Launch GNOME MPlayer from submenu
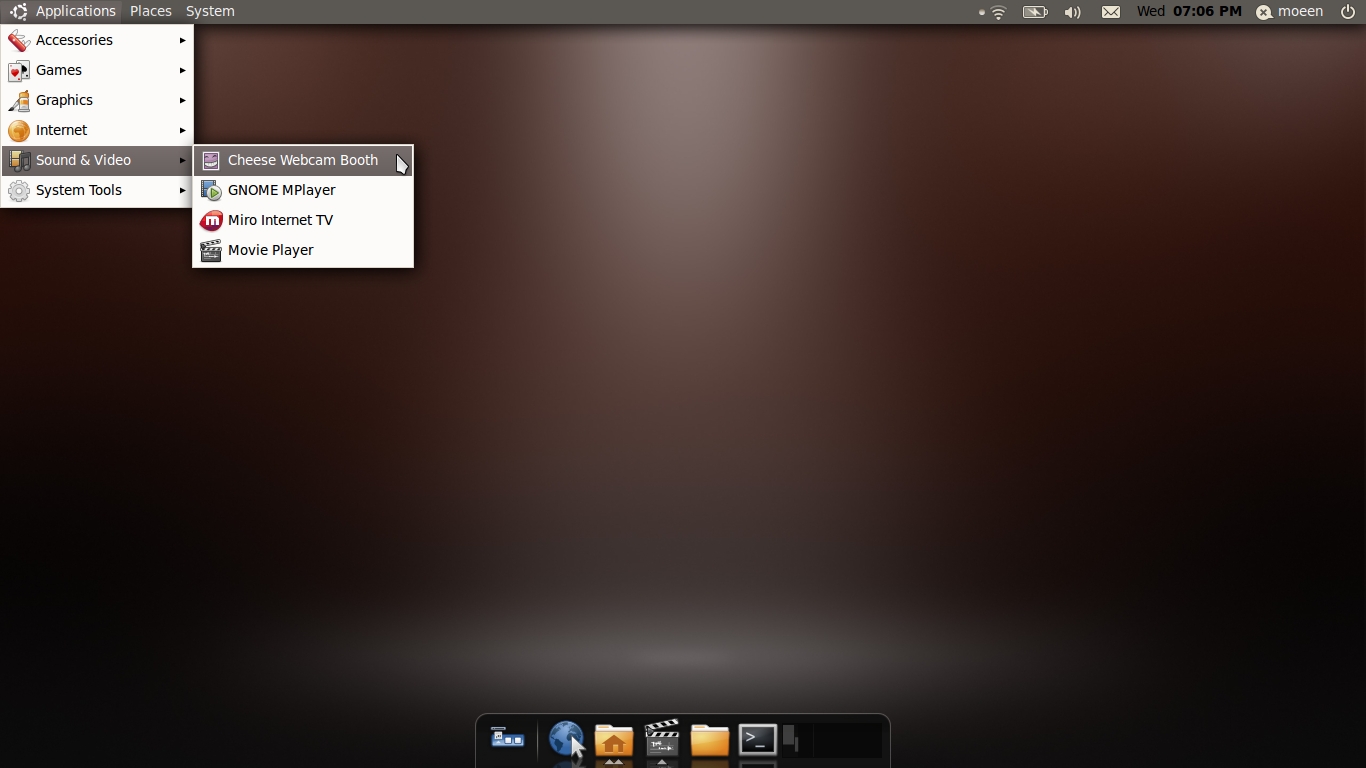This screenshot has height=768, width=1366. point(303,190)
